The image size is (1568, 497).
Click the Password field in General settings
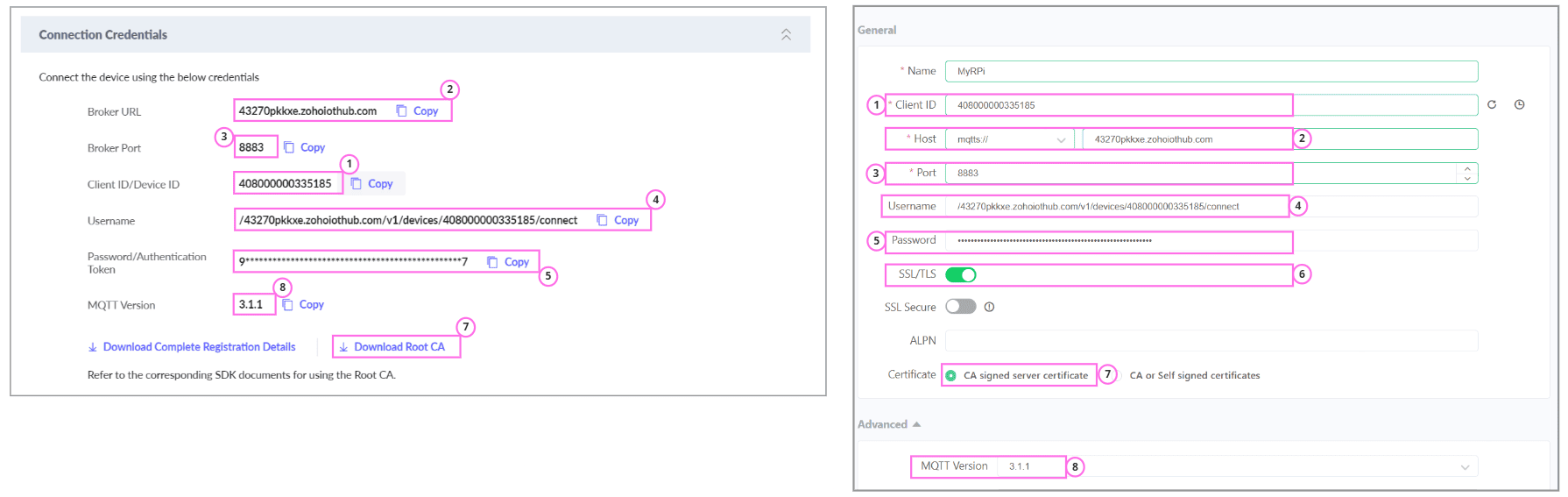1211,240
